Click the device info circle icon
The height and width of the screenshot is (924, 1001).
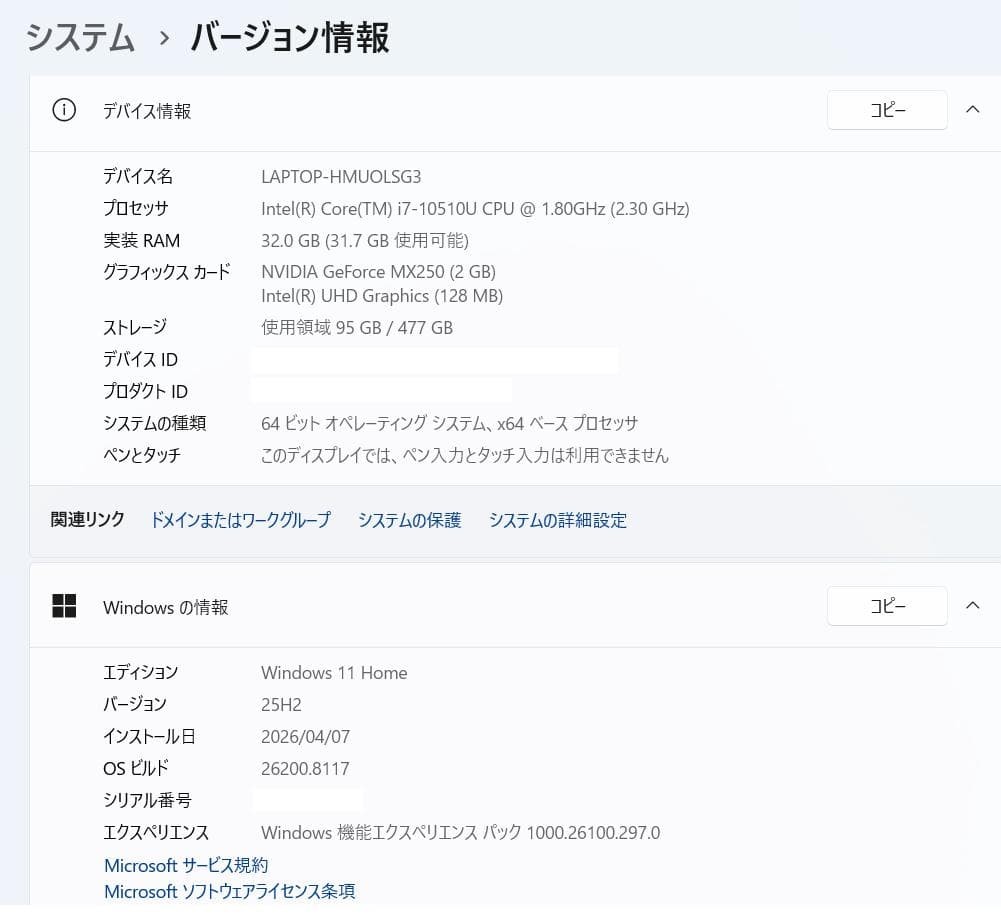[x=64, y=110]
